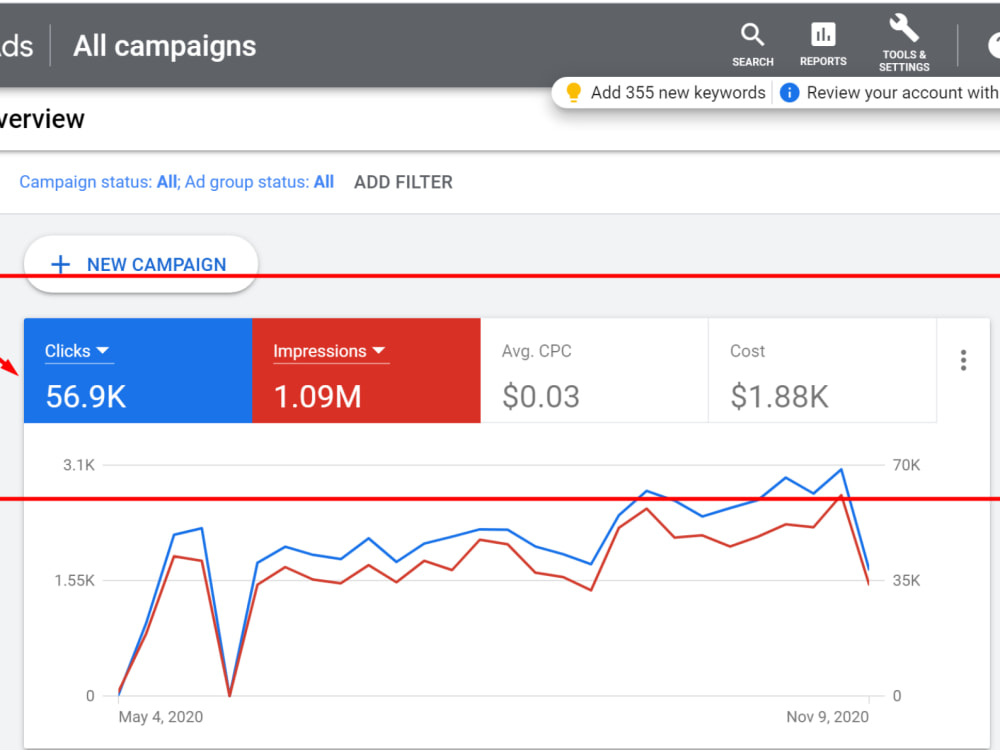Image resolution: width=1000 pixels, height=750 pixels.
Task: Edit the Campaign status: All filter
Action: 99,182
